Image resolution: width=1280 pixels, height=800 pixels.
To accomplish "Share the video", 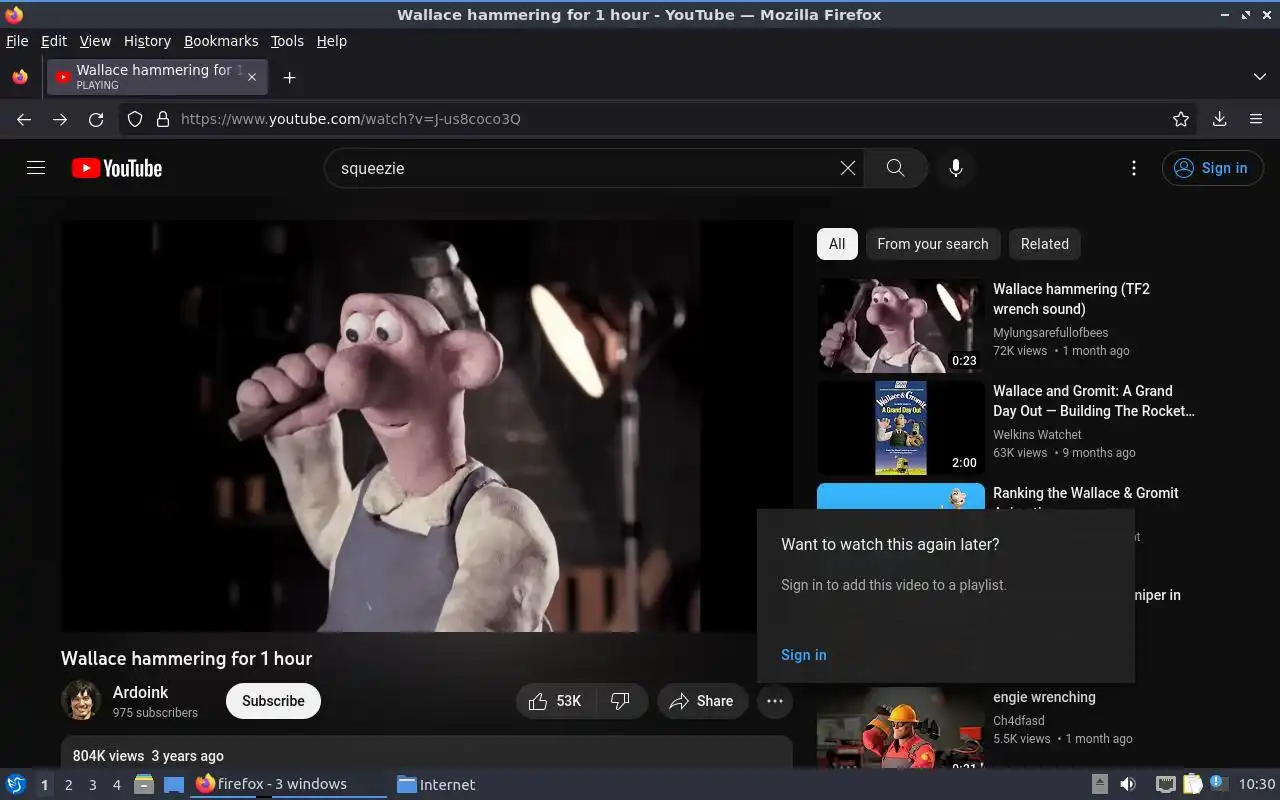I will (702, 701).
